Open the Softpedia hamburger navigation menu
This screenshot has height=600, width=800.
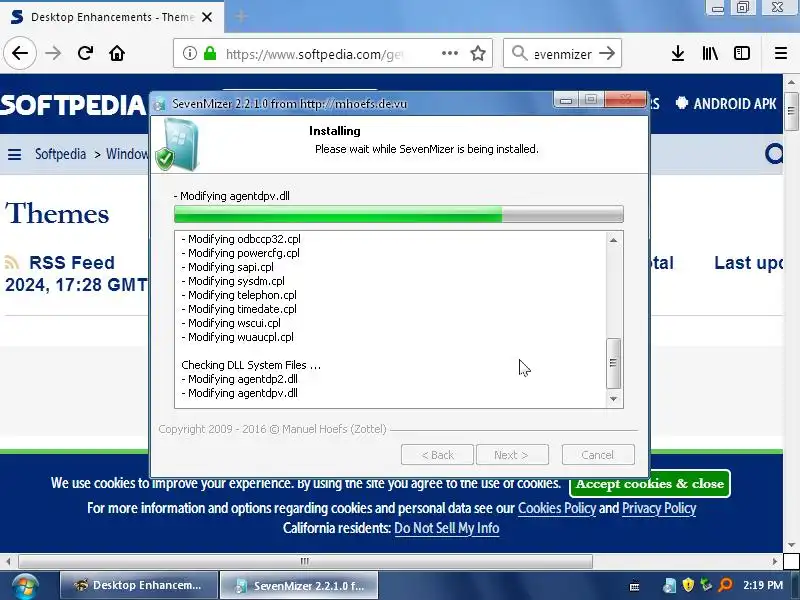tap(14, 154)
